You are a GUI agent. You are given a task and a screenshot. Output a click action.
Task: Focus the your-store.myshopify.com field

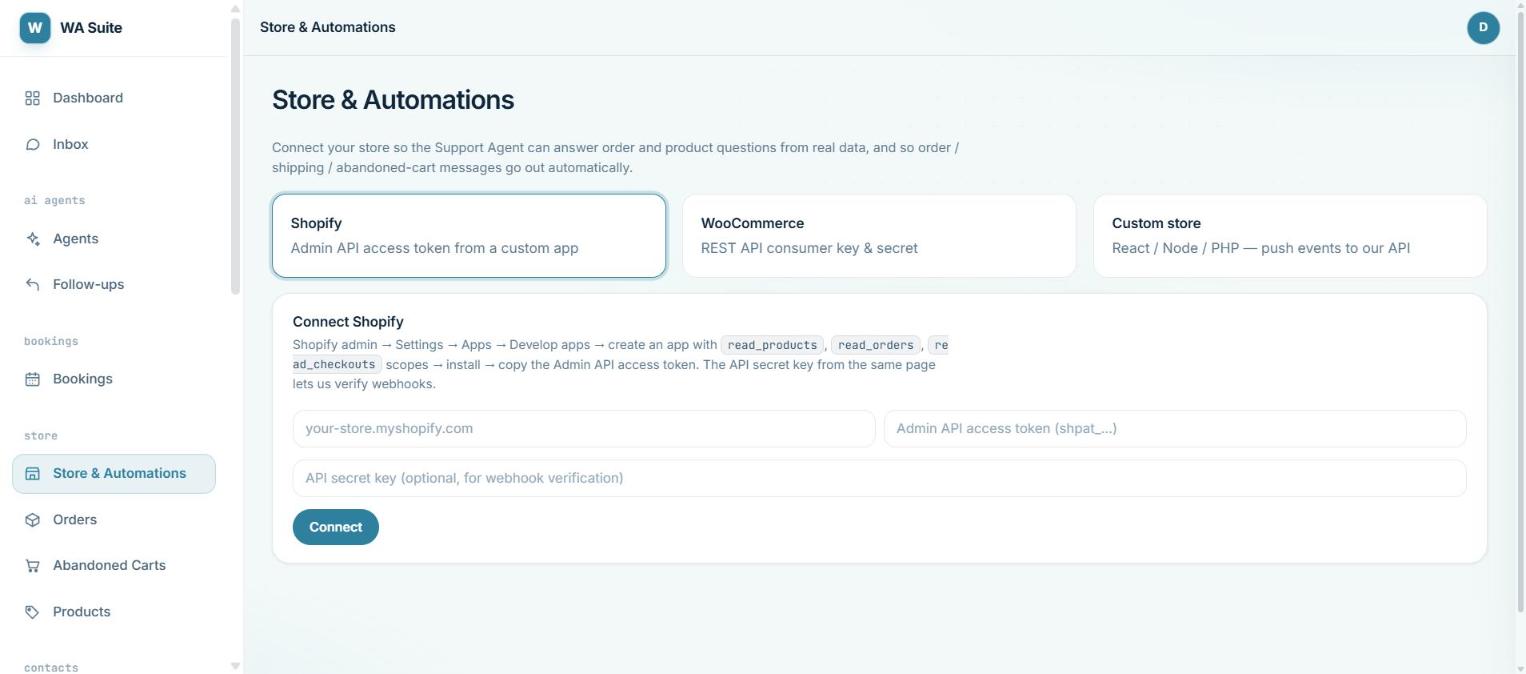pyautogui.click(x=584, y=428)
